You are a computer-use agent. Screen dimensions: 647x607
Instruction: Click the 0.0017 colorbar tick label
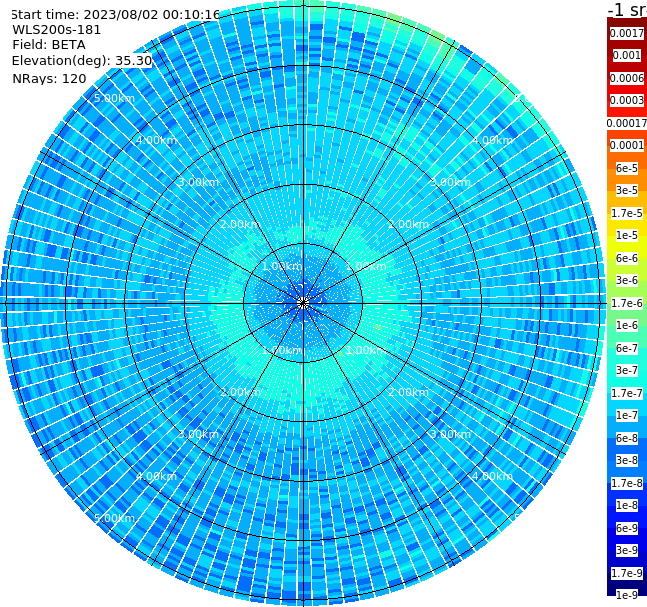627,33
